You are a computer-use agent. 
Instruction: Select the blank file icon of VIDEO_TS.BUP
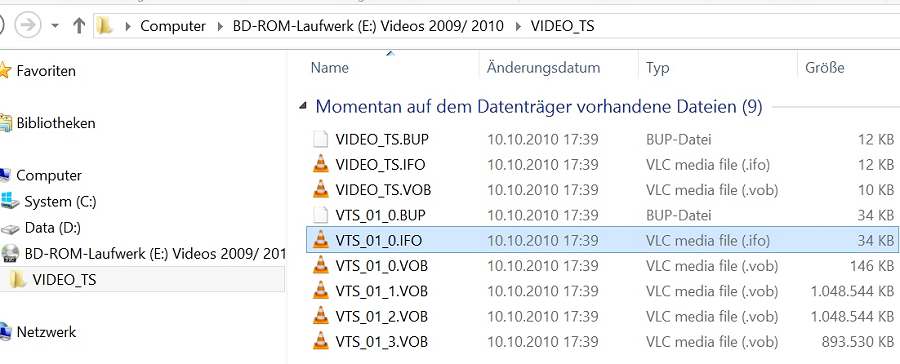pyautogui.click(x=321, y=139)
